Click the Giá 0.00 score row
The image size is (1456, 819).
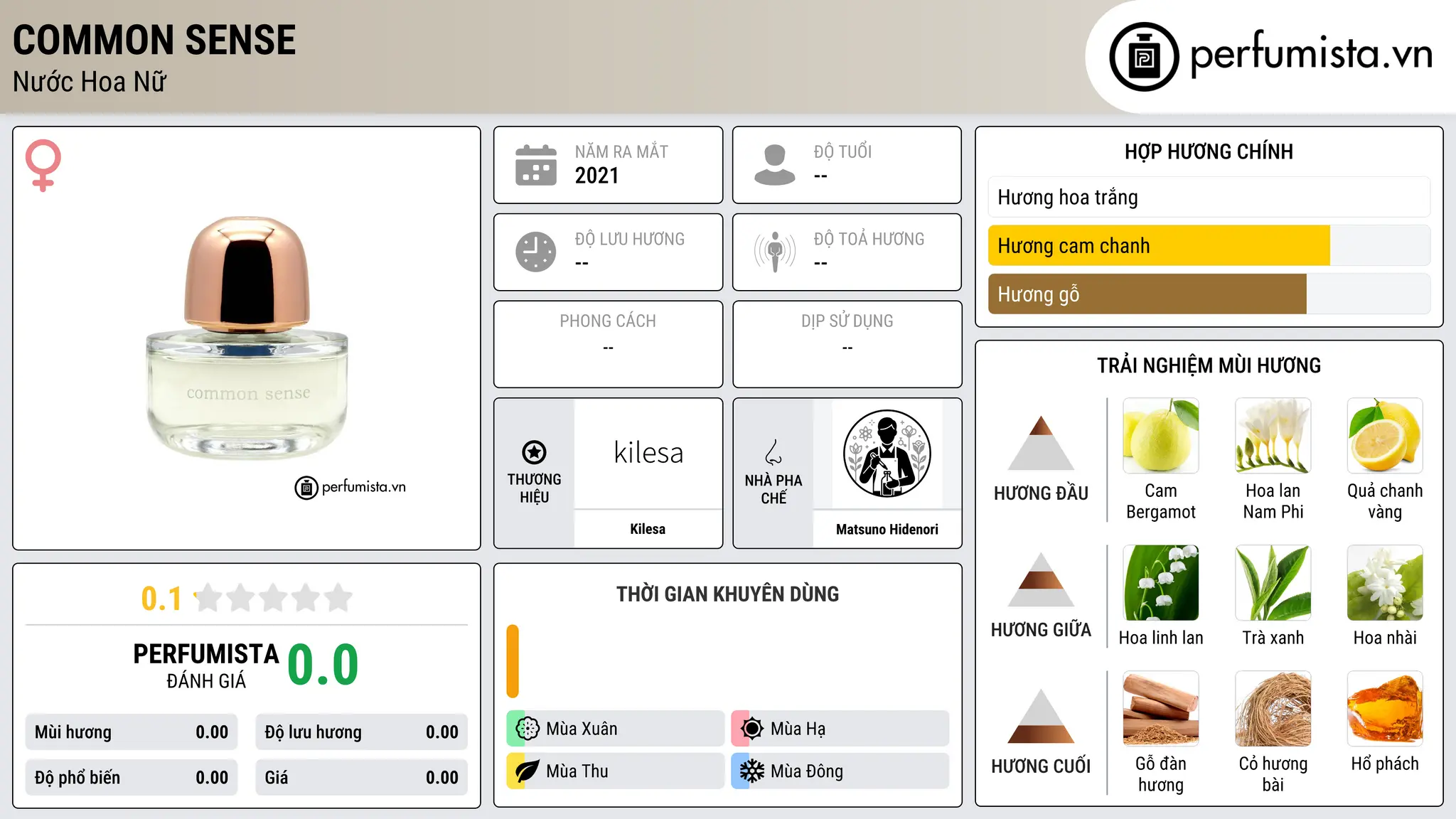[x=361, y=778]
